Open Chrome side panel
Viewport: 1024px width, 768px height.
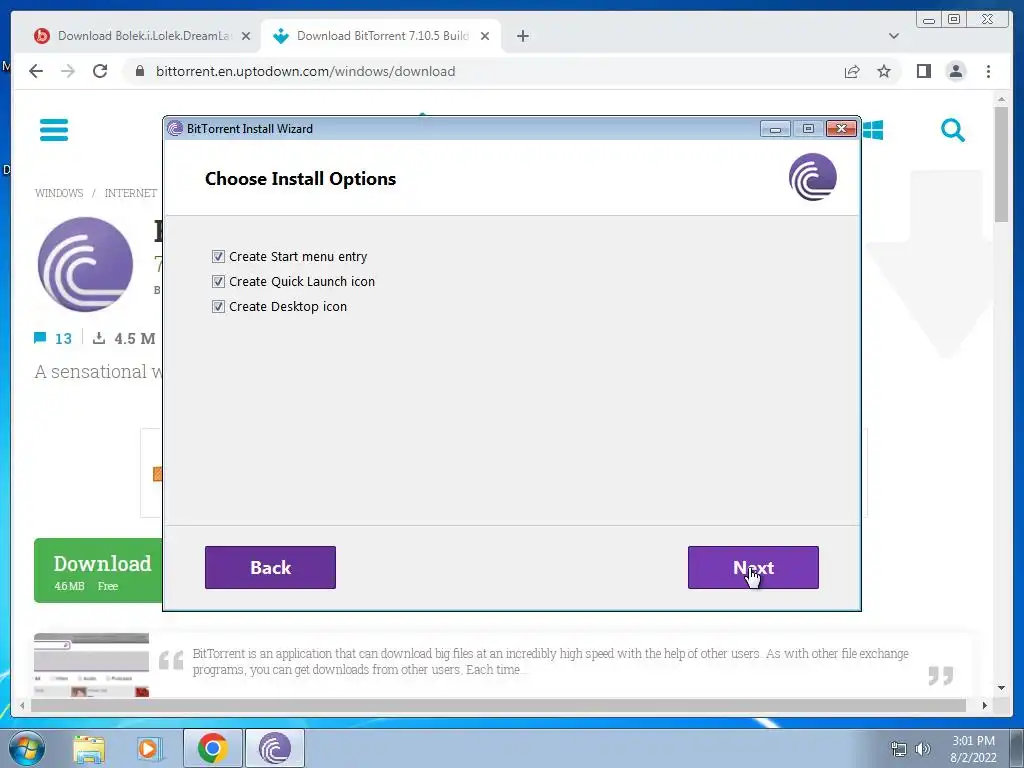click(923, 71)
